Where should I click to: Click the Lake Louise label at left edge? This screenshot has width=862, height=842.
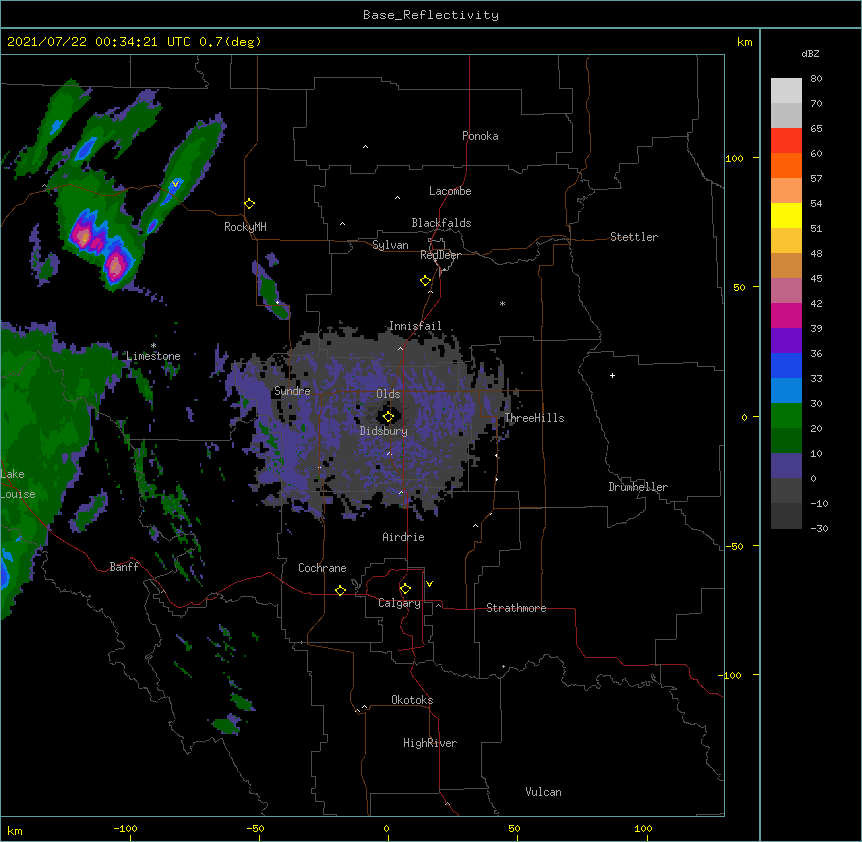coord(18,484)
